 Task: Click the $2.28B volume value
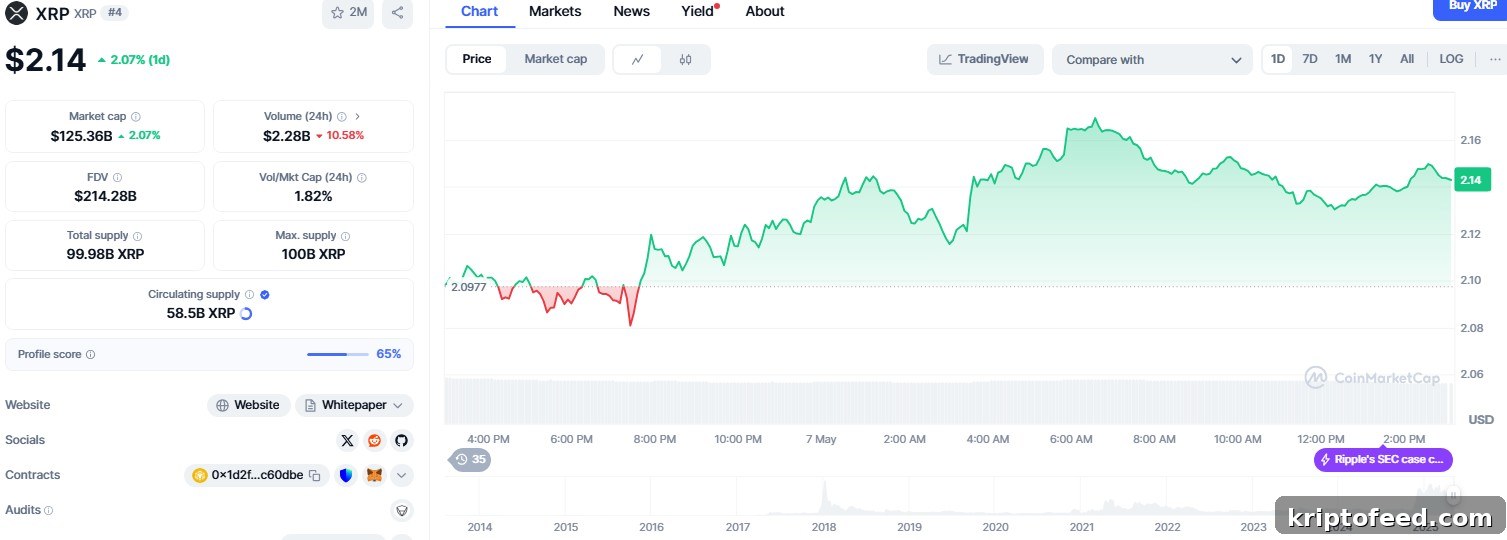point(286,135)
